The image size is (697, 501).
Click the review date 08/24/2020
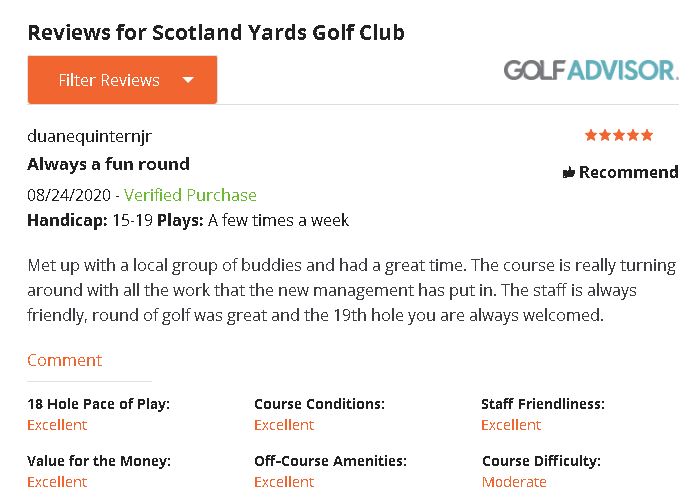coord(69,195)
